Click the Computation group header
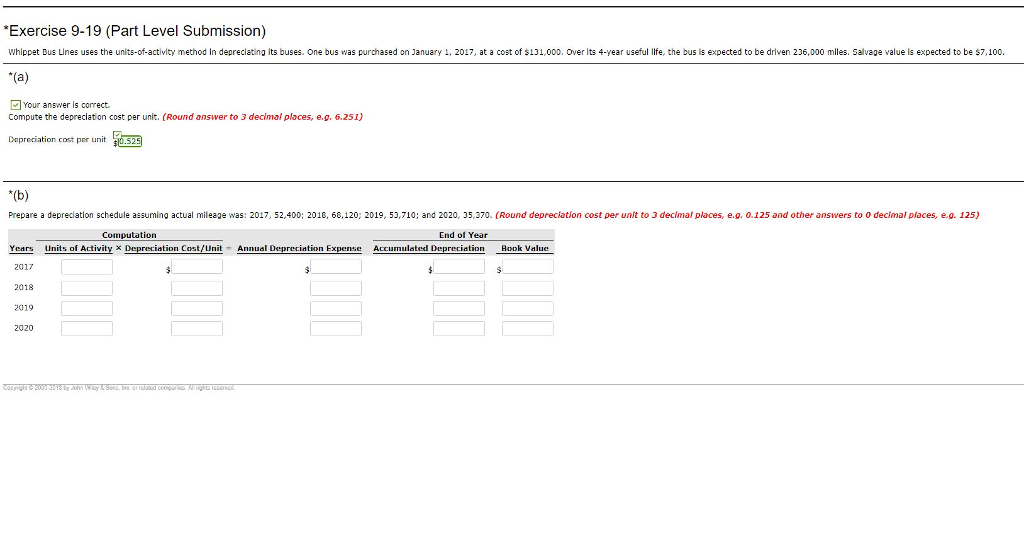1024x537 pixels. 129,235
